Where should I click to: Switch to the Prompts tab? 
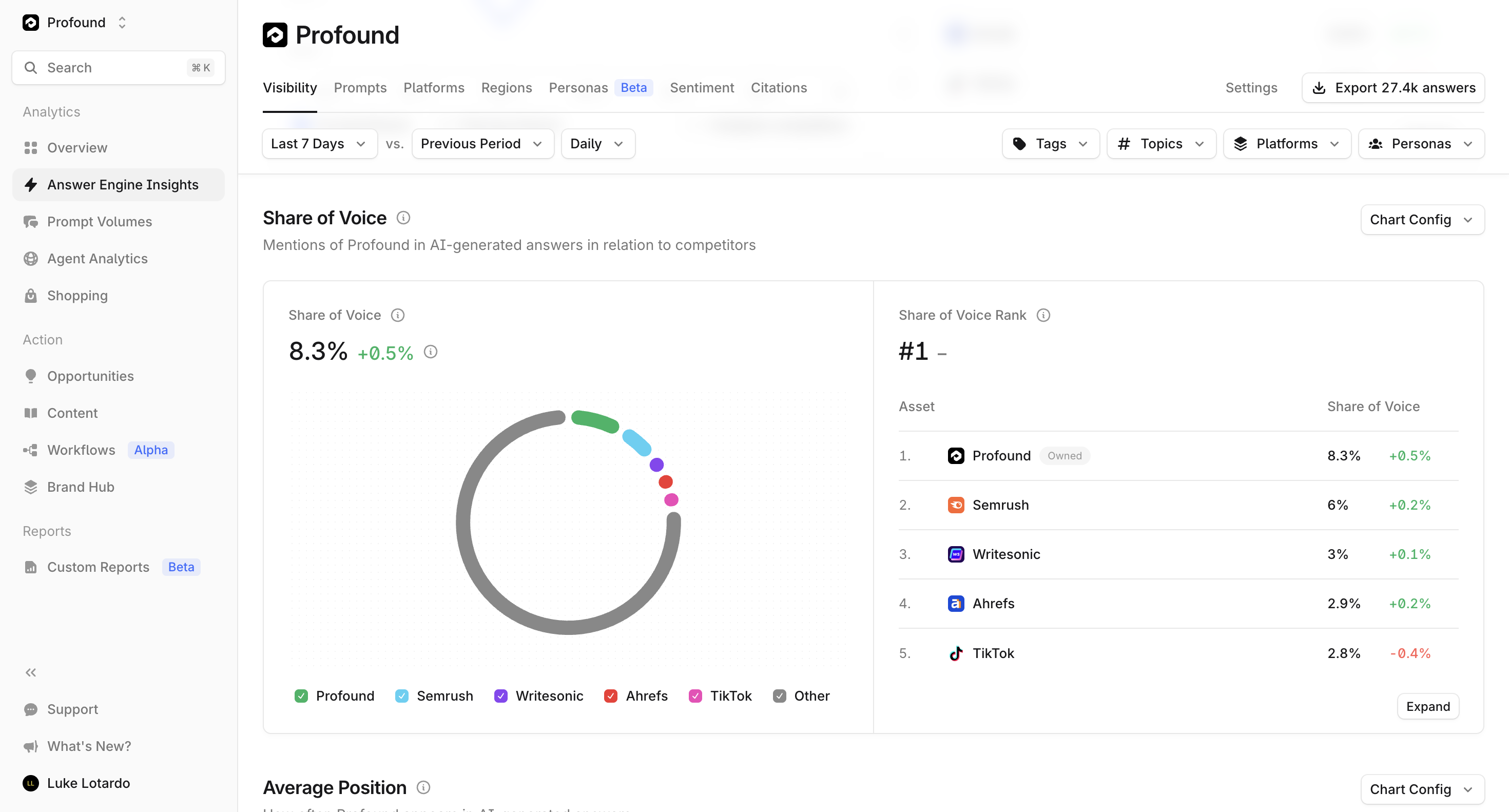[x=360, y=88]
